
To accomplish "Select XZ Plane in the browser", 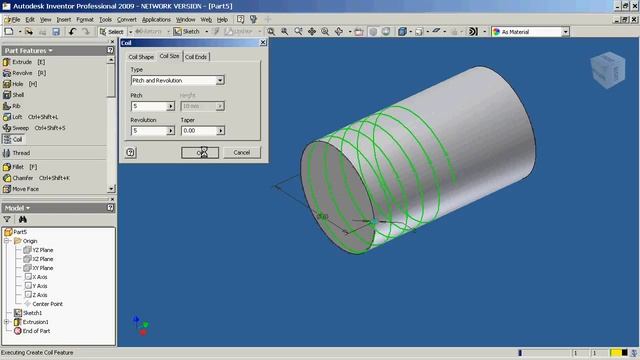I will pyautogui.click(x=38, y=259).
